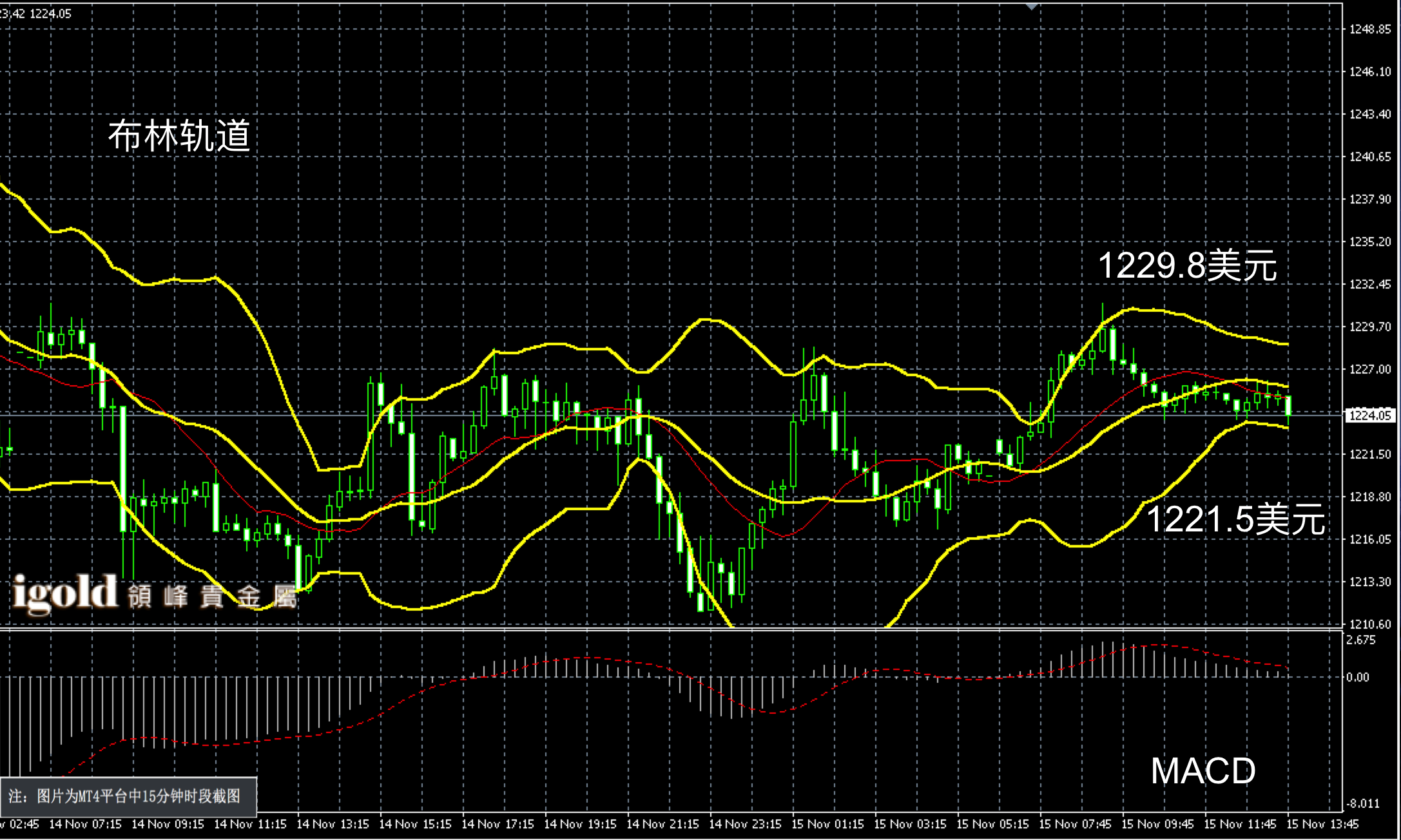The height and width of the screenshot is (840, 1401).
Task: Click the igold logo watermark
Action: [64, 593]
